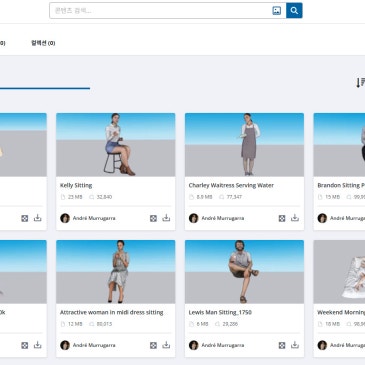Open the Brandon Sitting model title

click(341, 186)
